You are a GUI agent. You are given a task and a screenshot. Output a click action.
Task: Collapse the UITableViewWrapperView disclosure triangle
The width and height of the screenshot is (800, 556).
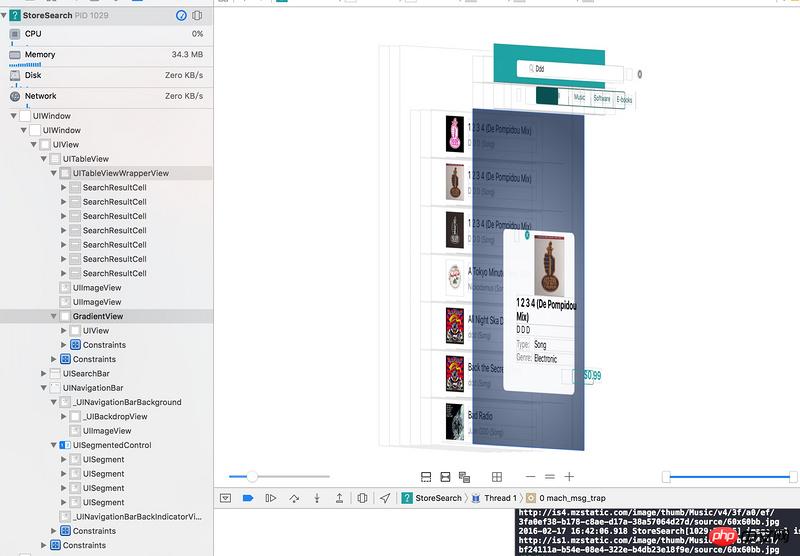click(54, 173)
